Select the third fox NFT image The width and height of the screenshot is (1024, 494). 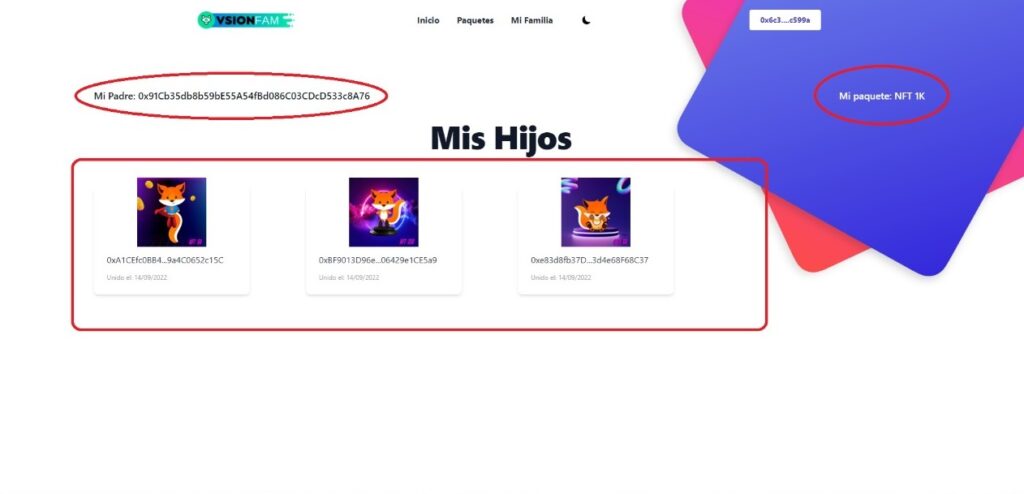pos(596,212)
